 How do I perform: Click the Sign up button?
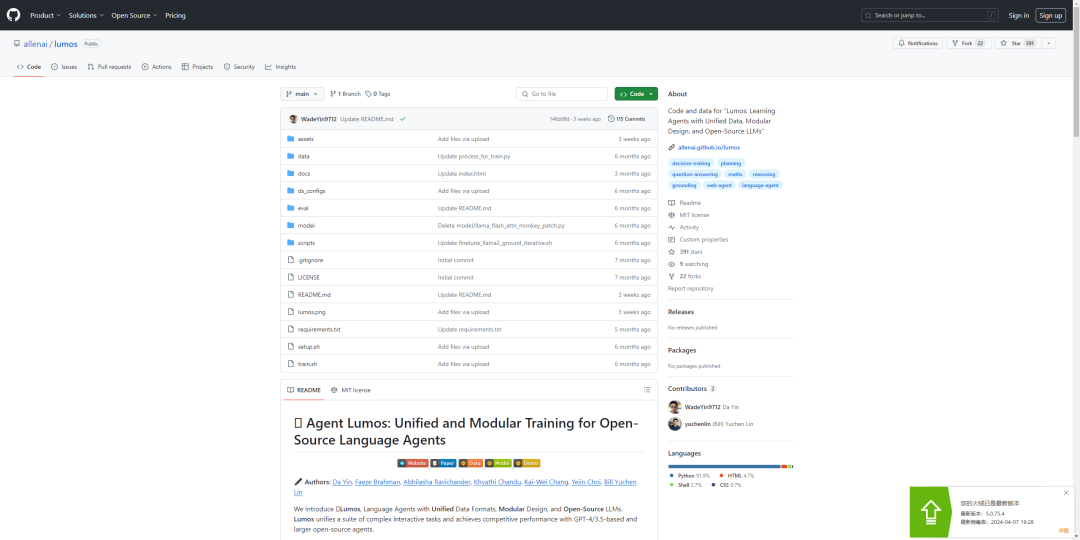(x=1050, y=15)
